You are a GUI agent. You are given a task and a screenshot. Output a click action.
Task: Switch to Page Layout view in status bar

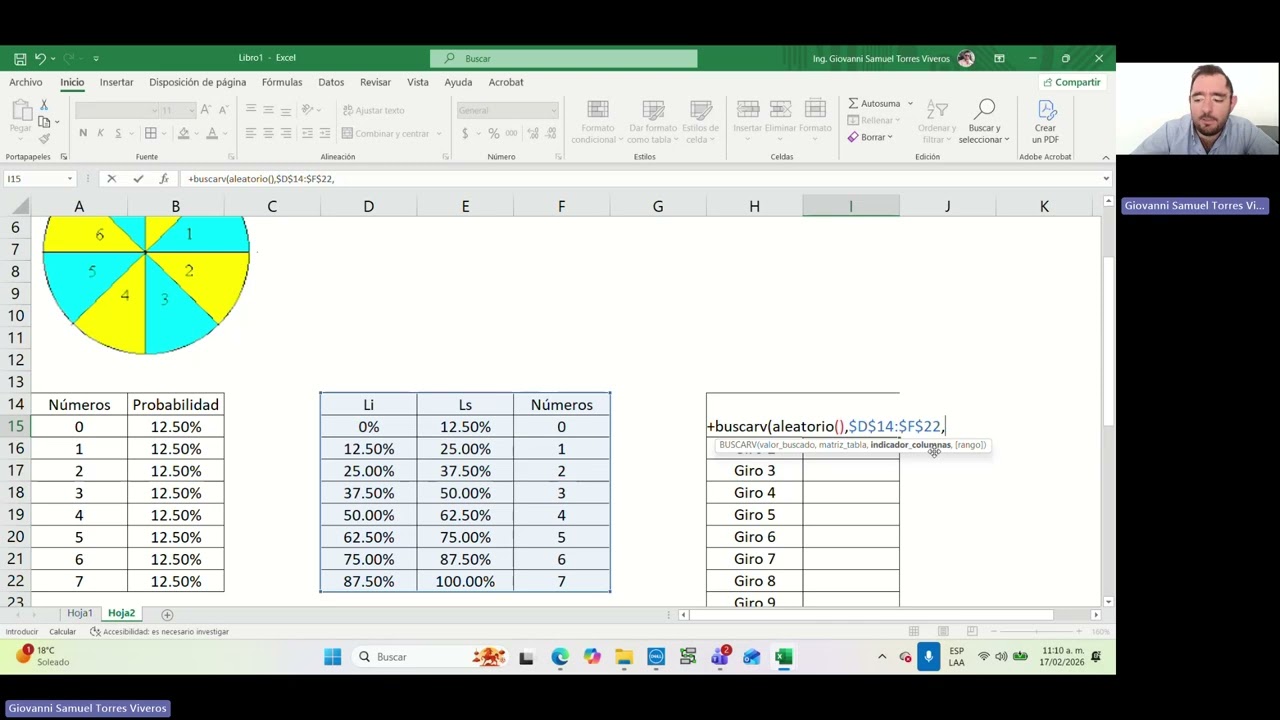click(943, 632)
